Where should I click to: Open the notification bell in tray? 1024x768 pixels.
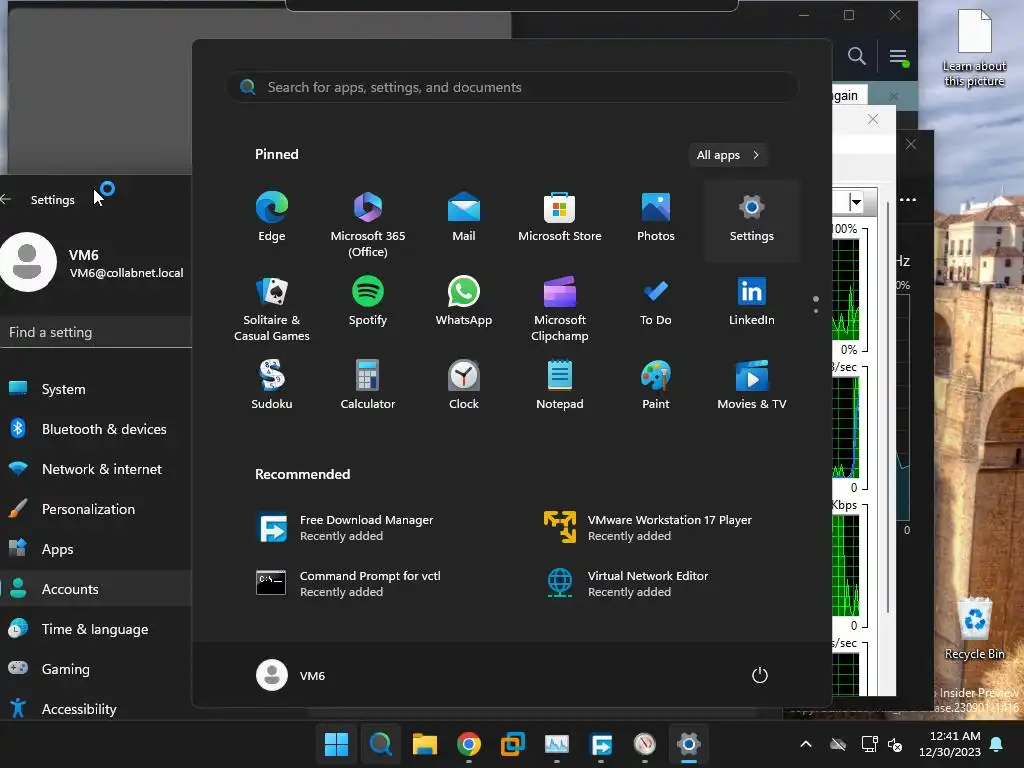click(x=997, y=744)
